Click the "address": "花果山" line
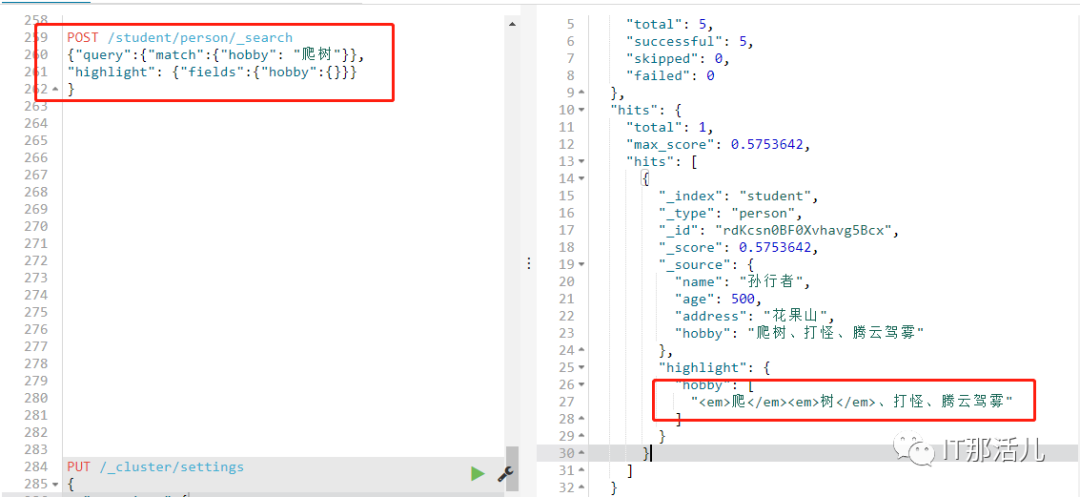This screenshot has width=1080, height=497. [756, 316]
